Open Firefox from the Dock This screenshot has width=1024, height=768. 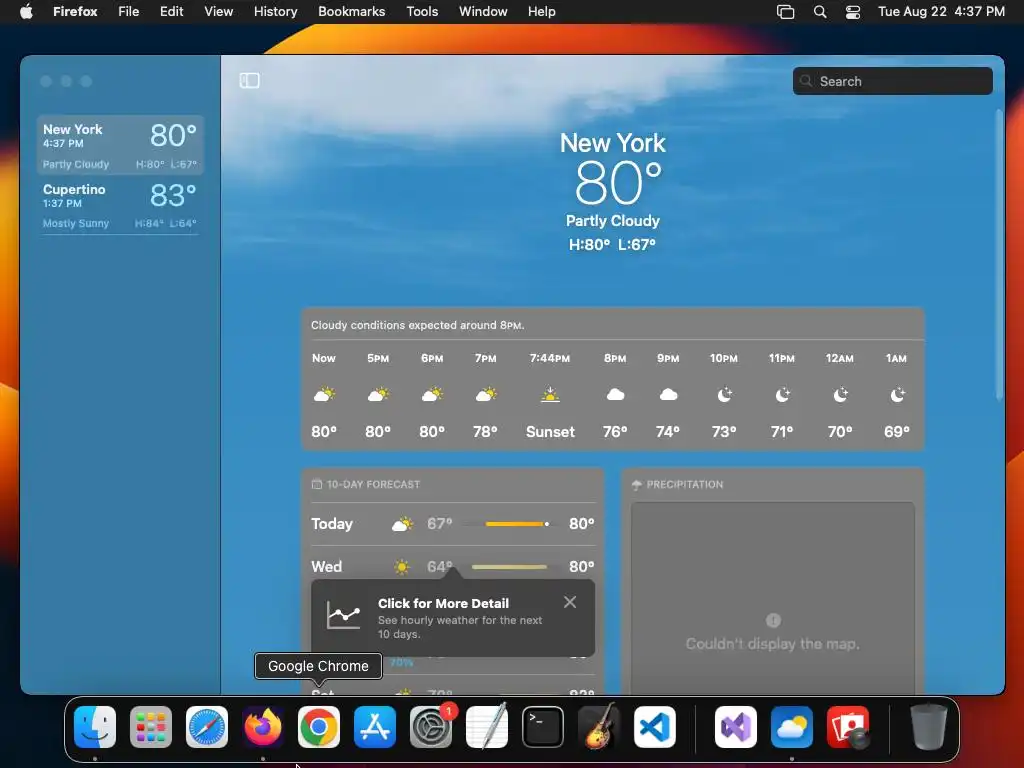point(263,727)
